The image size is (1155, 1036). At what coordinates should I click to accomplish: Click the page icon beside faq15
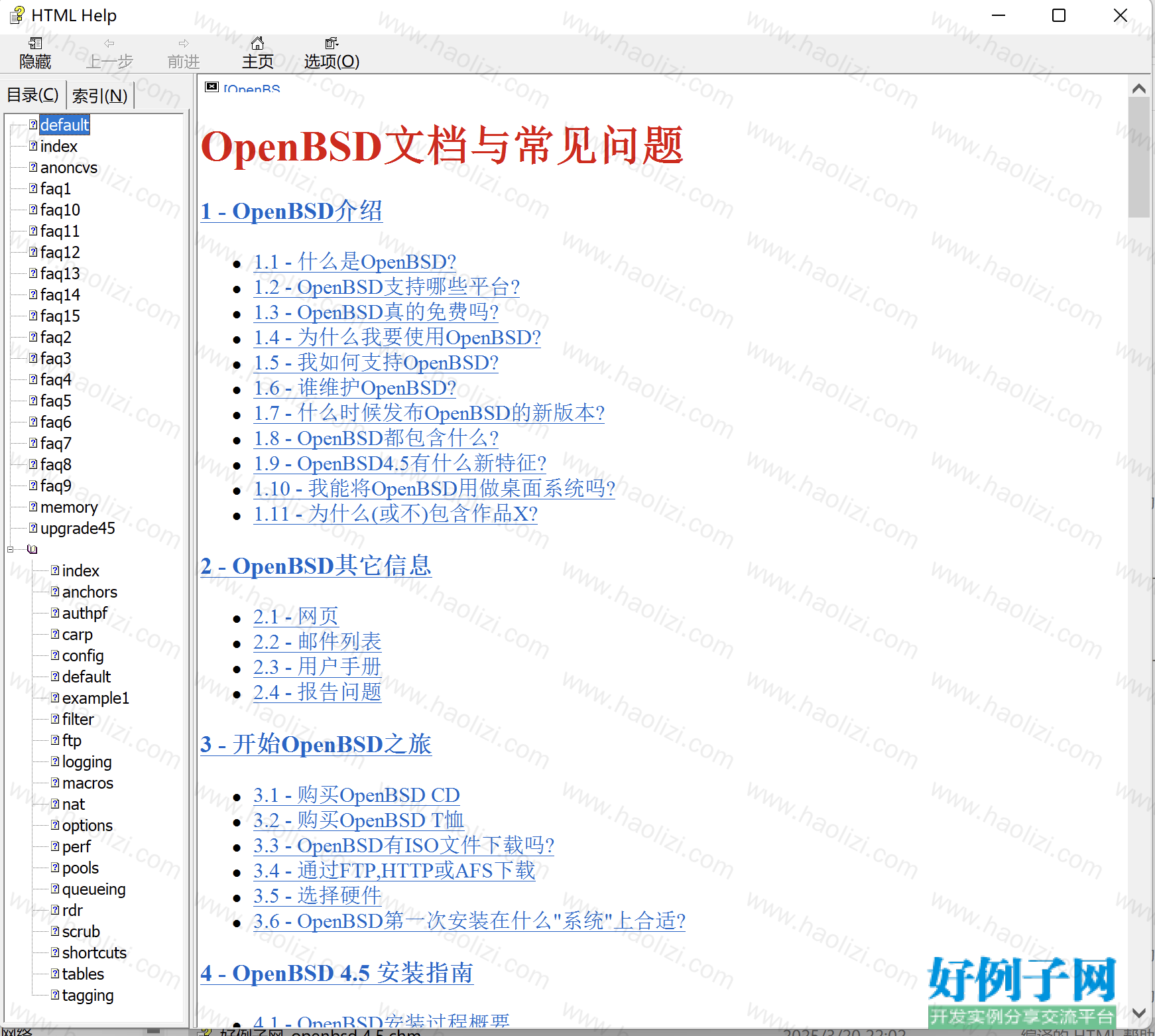click(x=33, y=316)
